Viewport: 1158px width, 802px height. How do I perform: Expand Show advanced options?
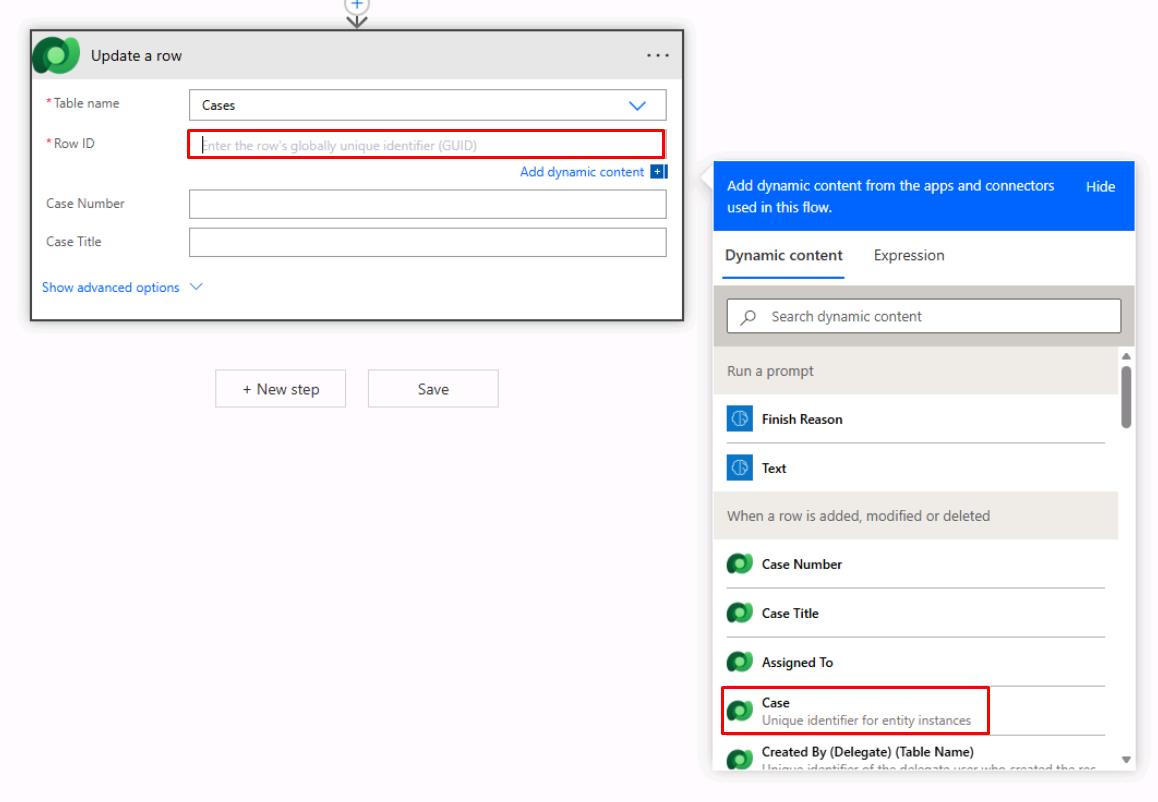[122, 287]
